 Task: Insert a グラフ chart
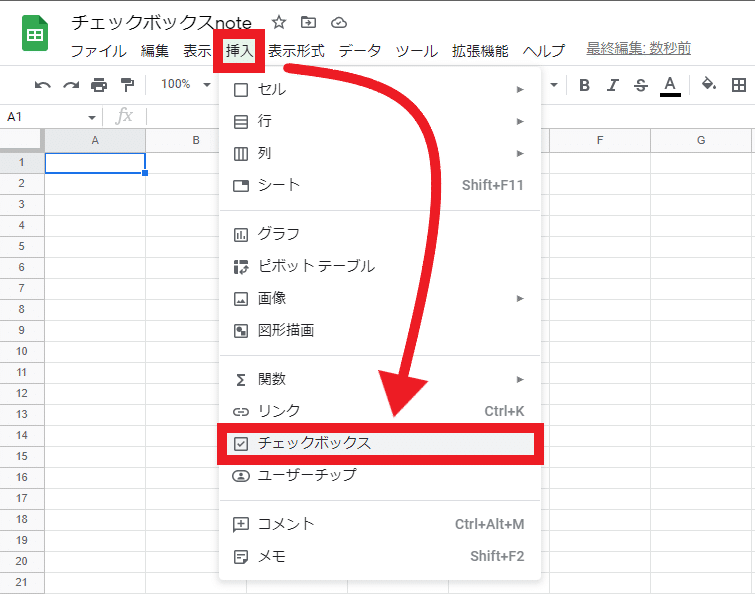click(x=379, y=234)
